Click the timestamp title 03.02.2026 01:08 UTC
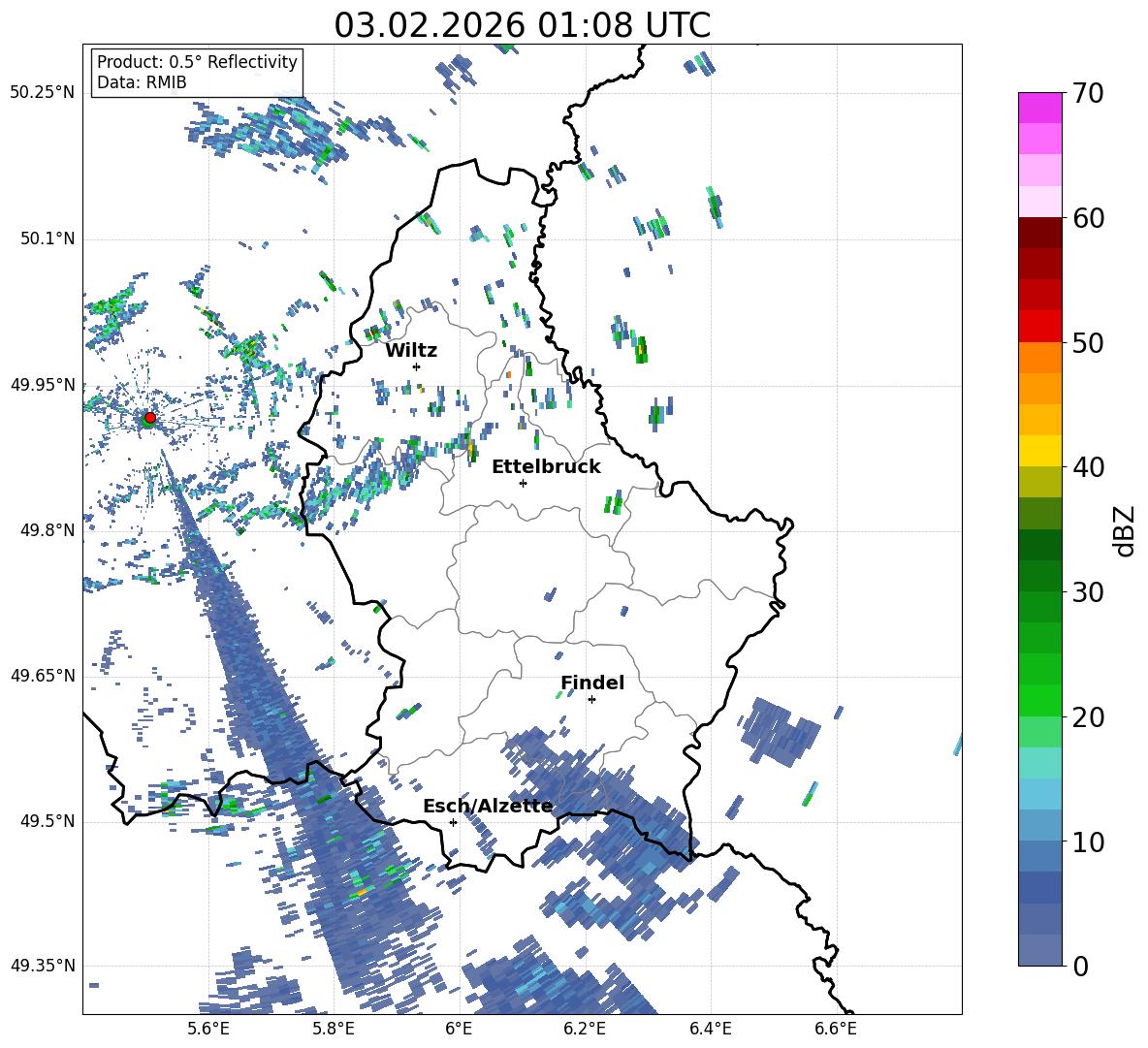The image size is (1148, 1048). (x=523, y=25)
